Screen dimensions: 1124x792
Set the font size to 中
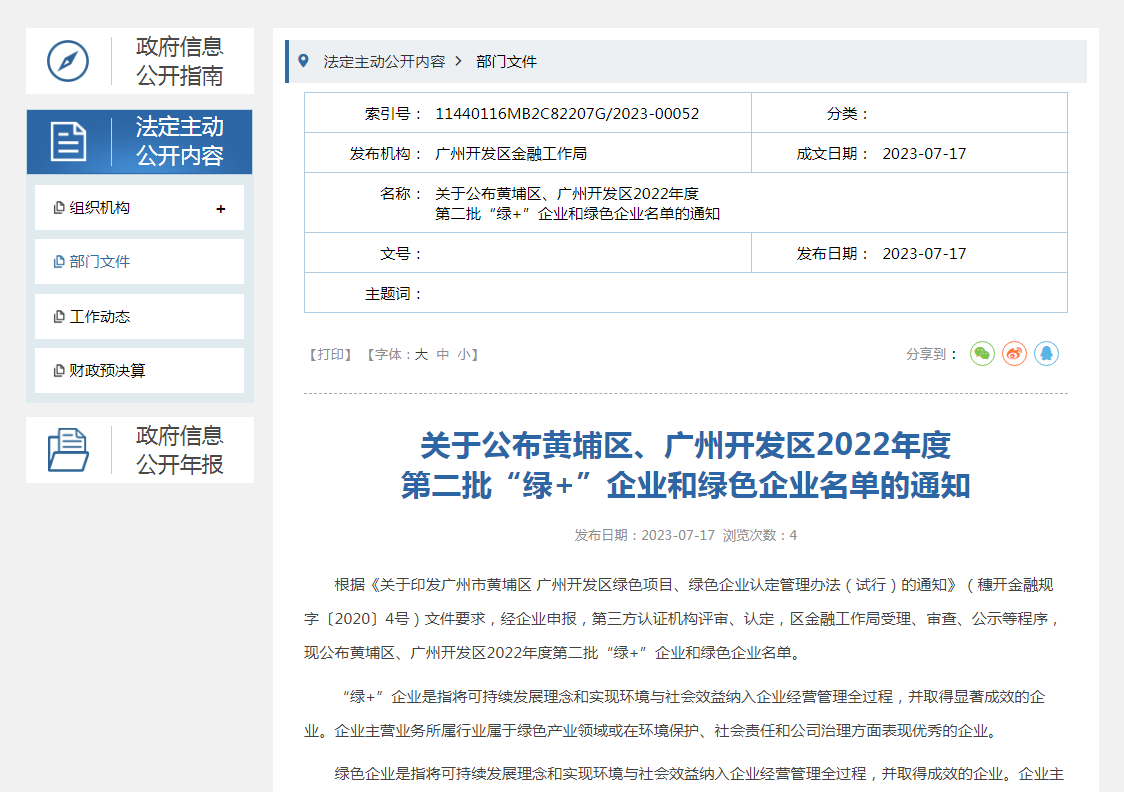(442, 354)
